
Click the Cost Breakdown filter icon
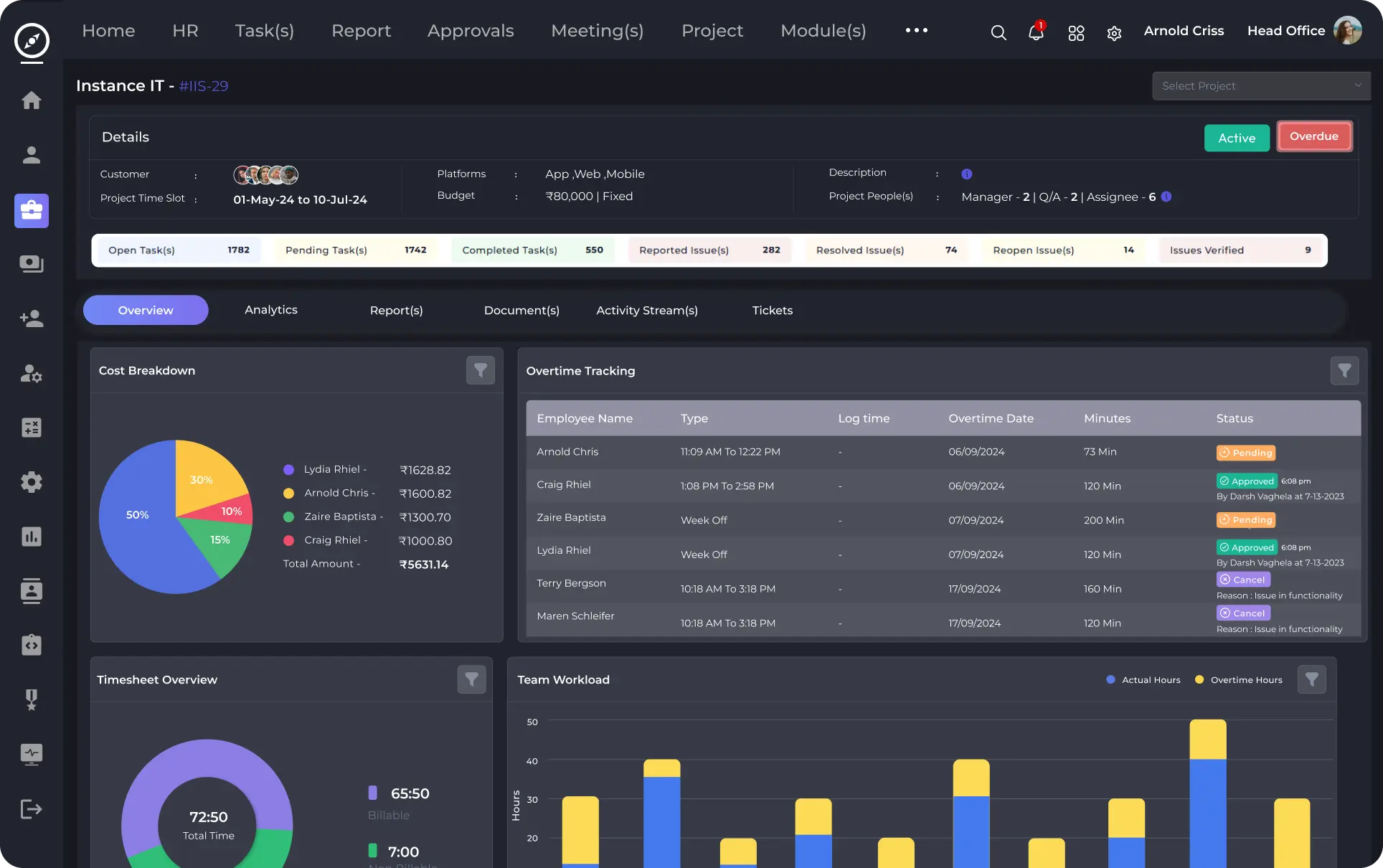click(x=481, y=370)
